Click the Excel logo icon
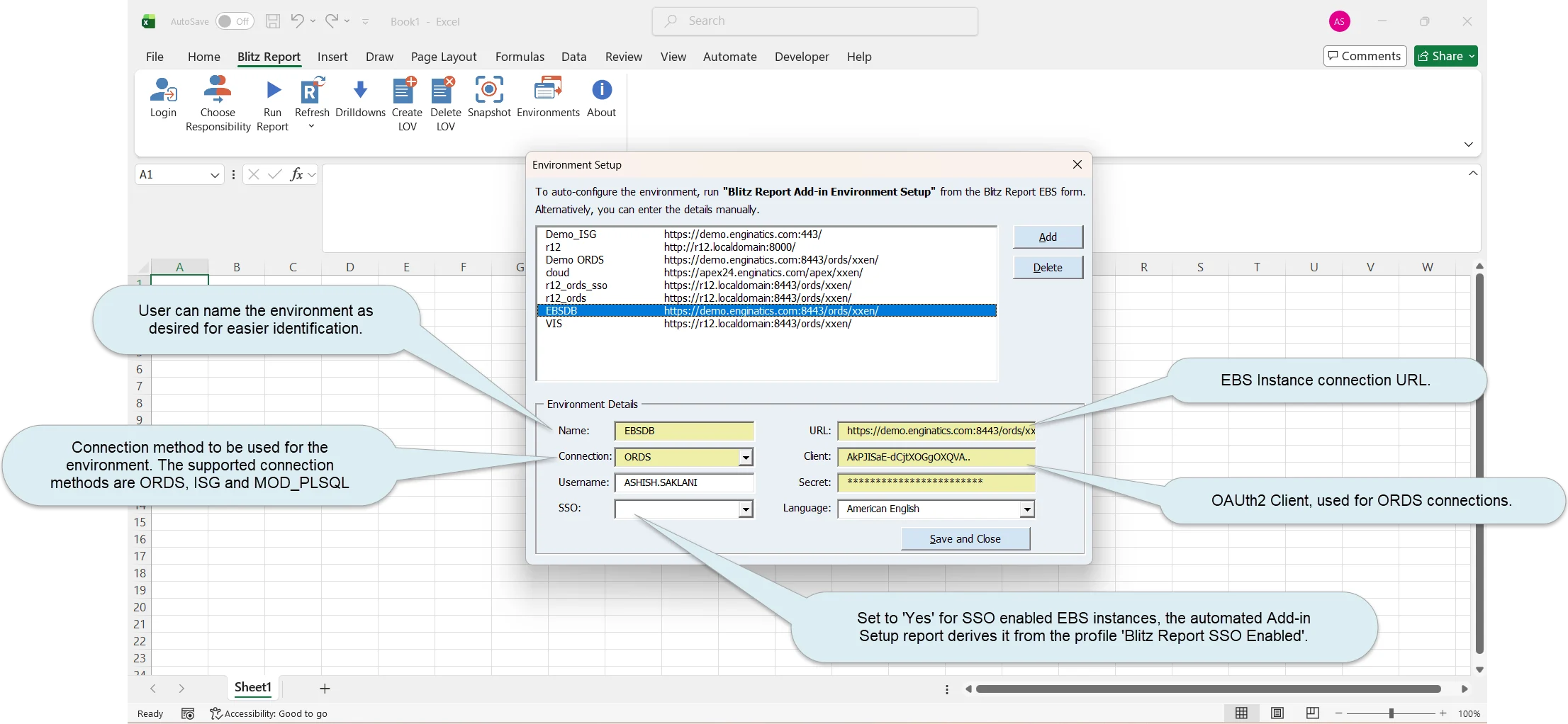1568x724 pixels. coord(148,21)
